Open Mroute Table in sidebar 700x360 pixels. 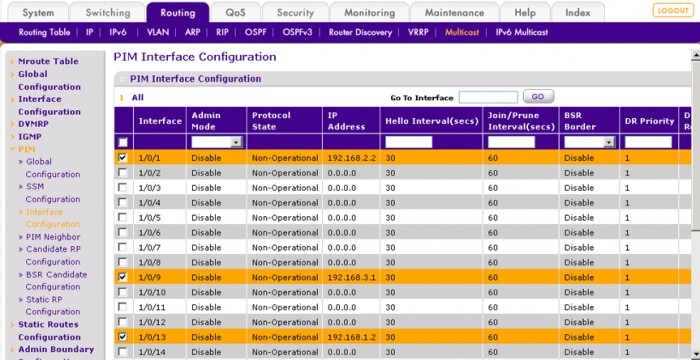click(x=48, y=61)
